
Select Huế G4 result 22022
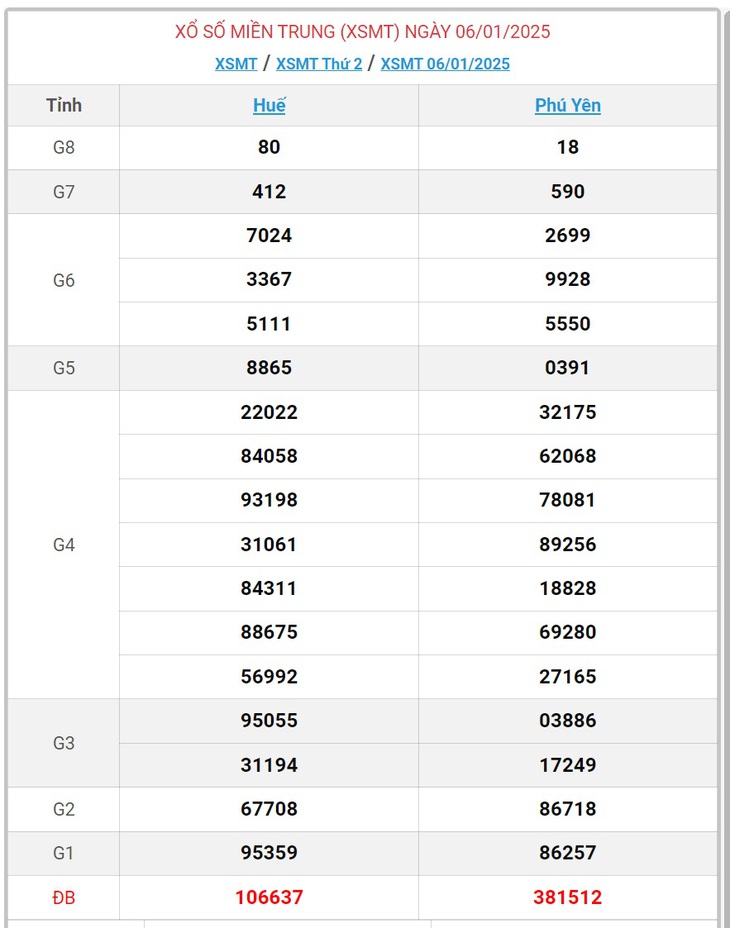pyautogui.click(x=269, y=412)
